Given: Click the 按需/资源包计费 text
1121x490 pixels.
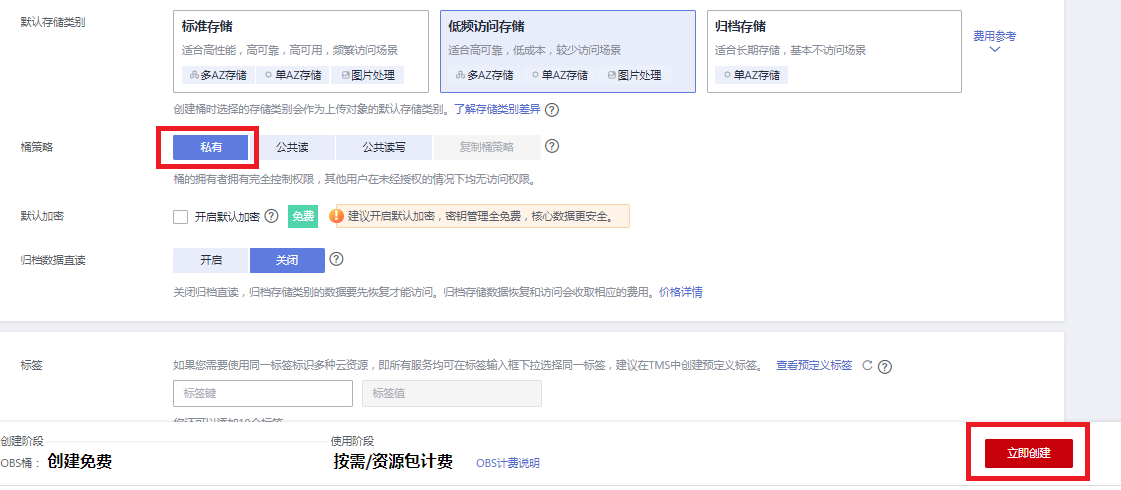Looking at the screenshot, I should 392,461.
